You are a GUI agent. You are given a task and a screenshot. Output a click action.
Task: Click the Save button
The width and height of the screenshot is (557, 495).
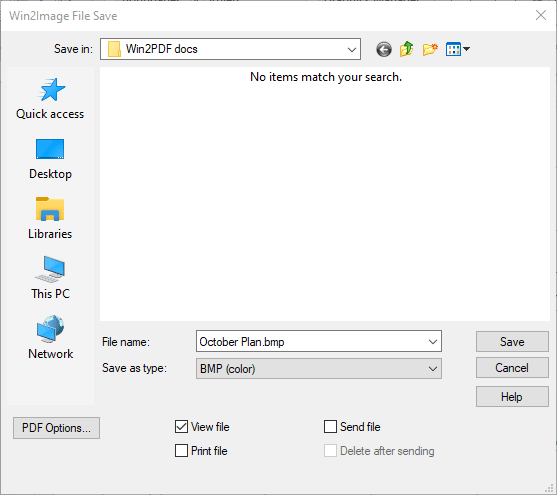coord(512,342)
